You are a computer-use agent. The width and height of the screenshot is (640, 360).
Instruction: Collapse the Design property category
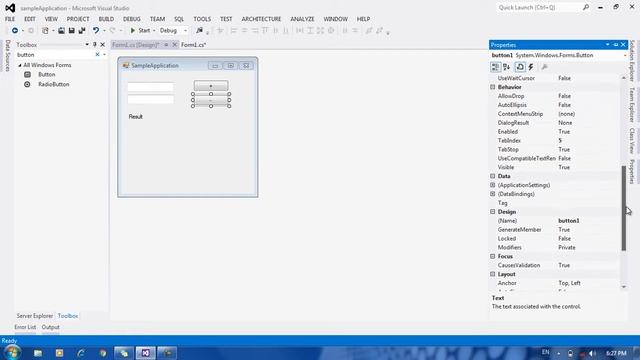click(493, 212)
